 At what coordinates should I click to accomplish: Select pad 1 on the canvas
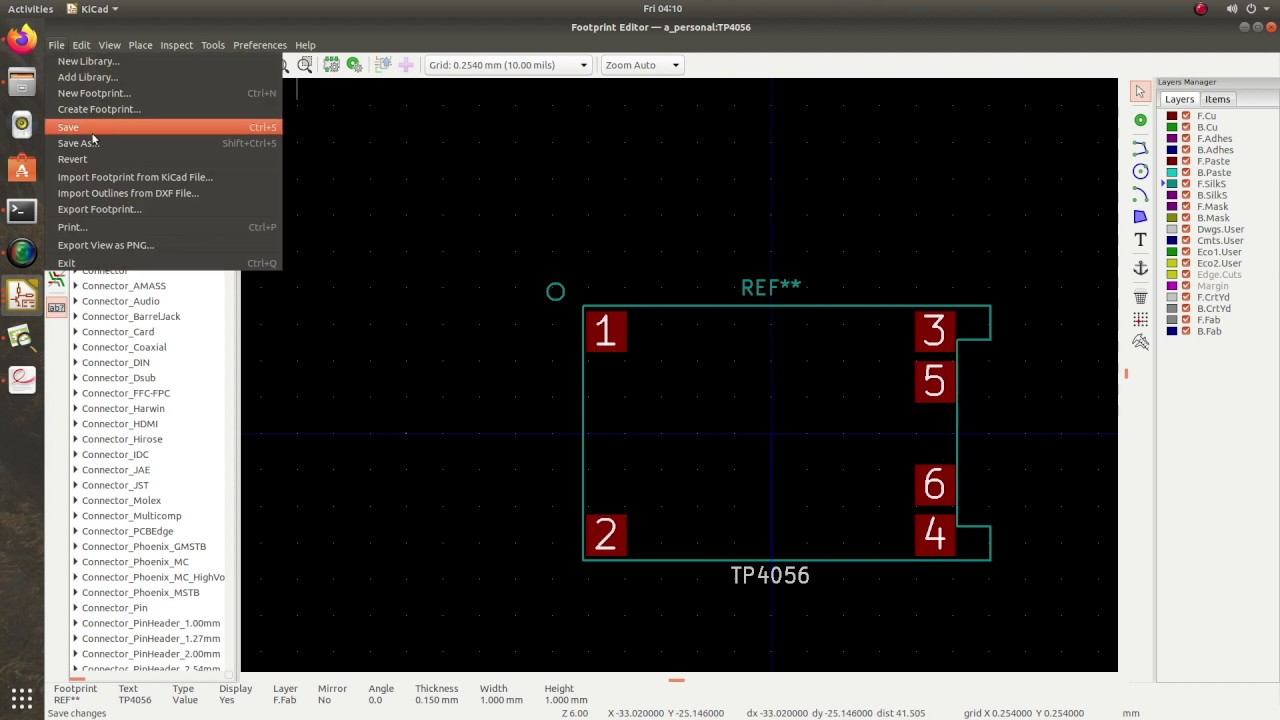pyautogui.click(x=606, y=331)
